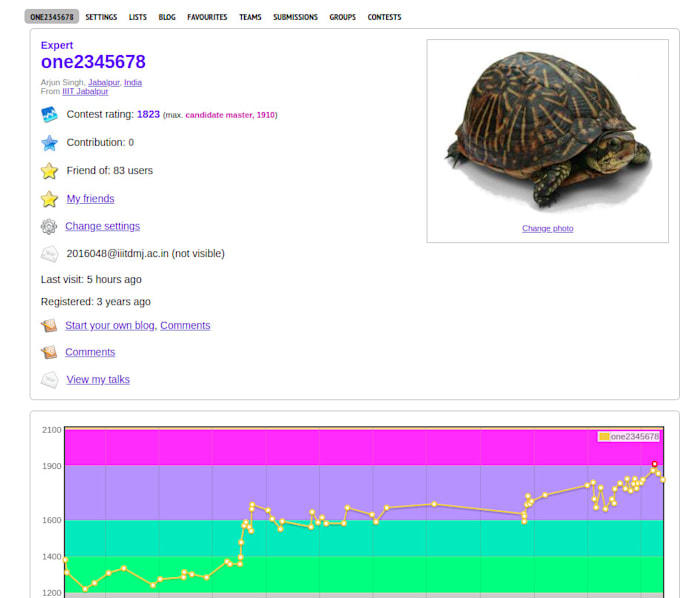Click the star icon beside My friends
Screen dimensions: 680x598
[x=49, y=199]
